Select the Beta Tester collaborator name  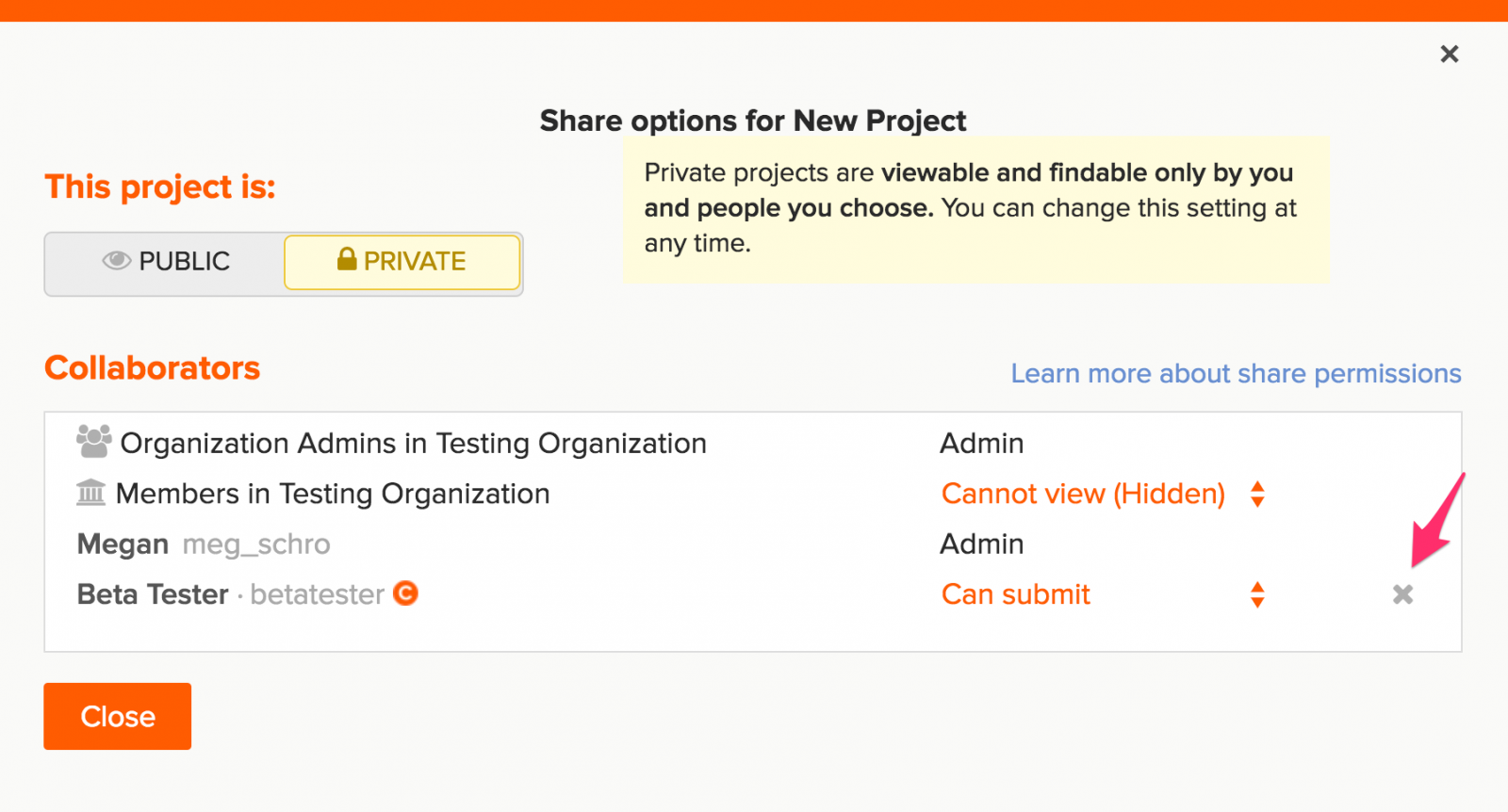click(153, 594)
